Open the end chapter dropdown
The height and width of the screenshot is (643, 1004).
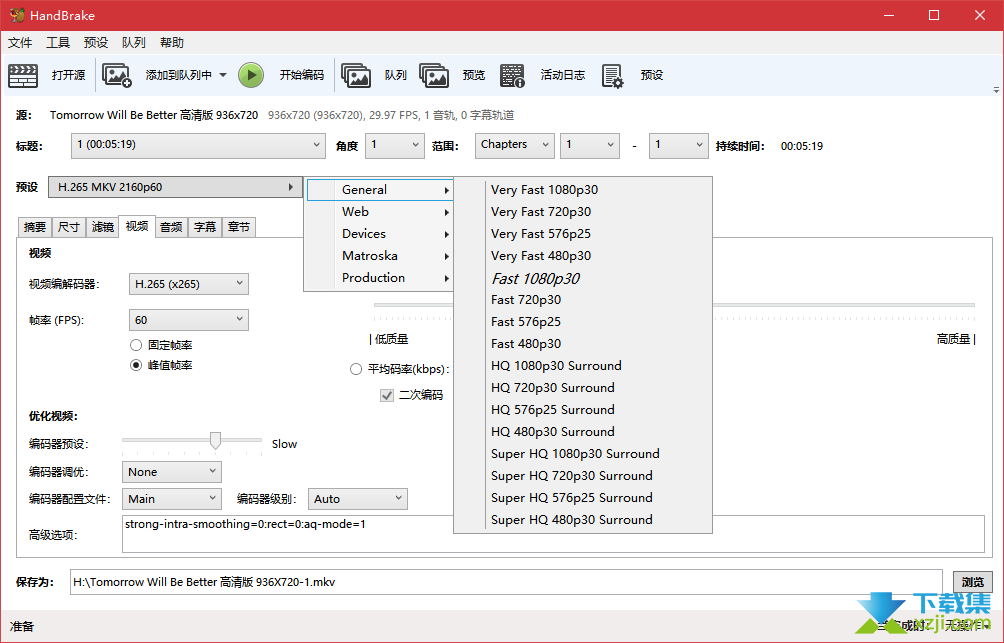click(679, 145)
